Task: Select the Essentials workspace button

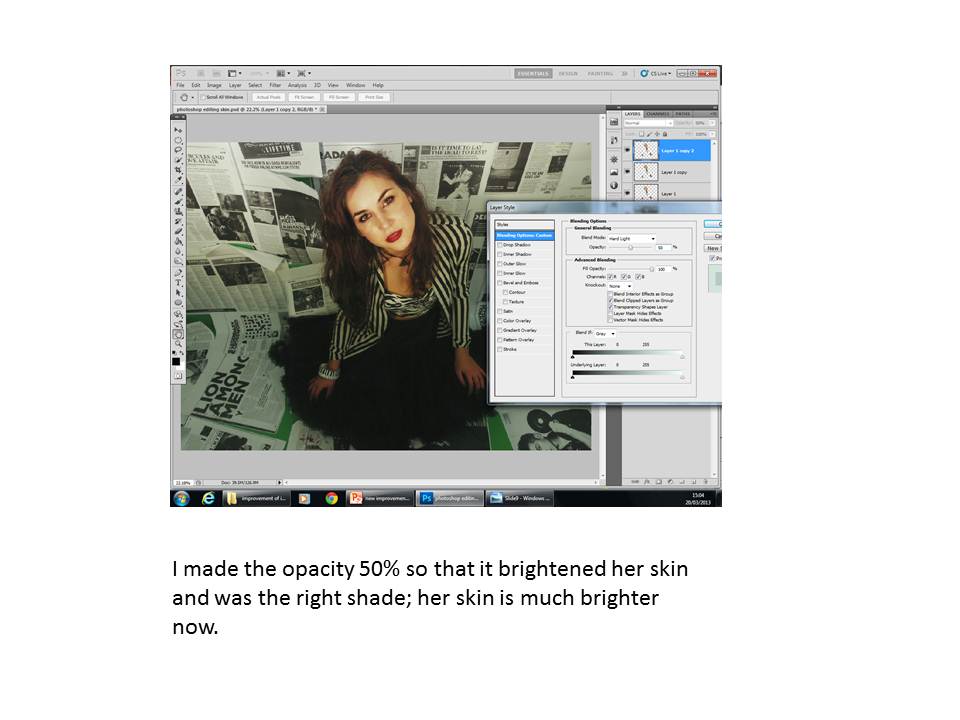Action: click(x=533, y=73)
